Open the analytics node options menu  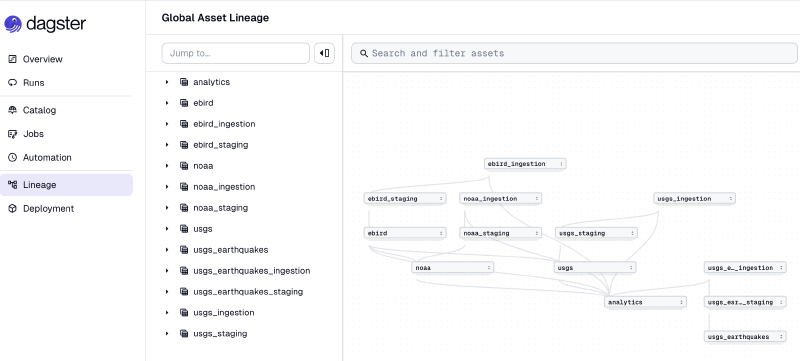(x=681, y=302)
